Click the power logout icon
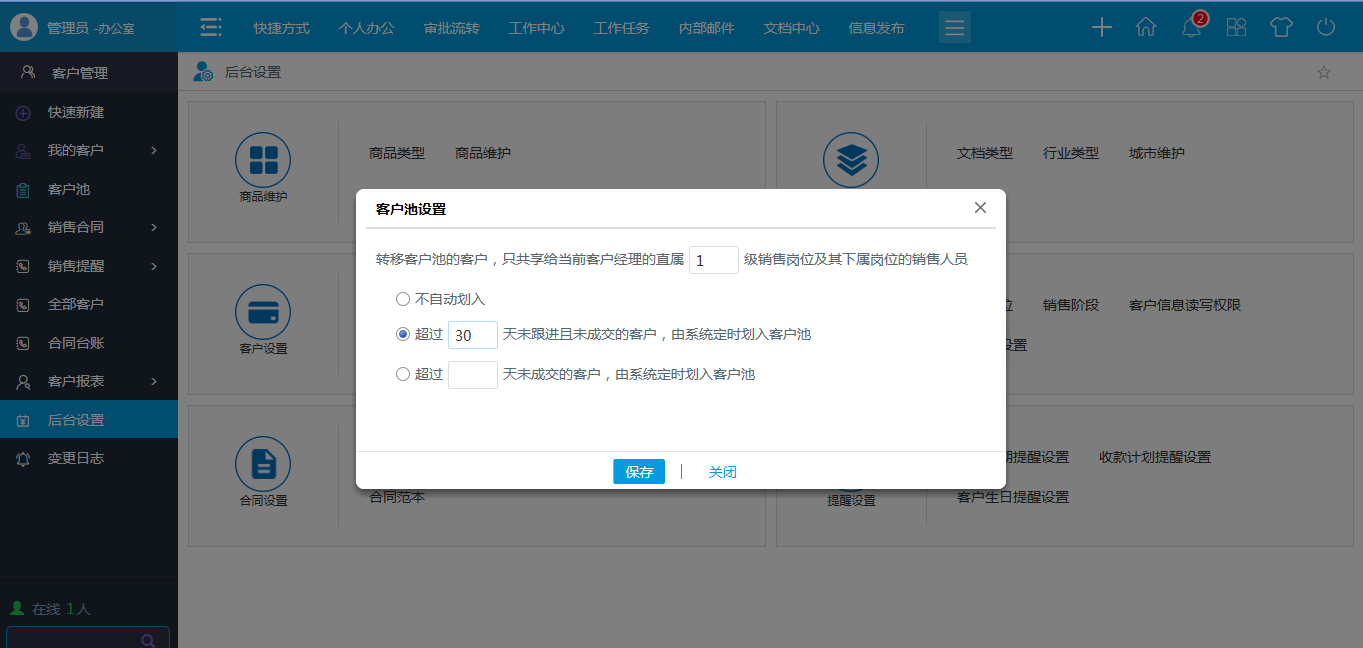Screen dimensions: 1363x648 [1326, 28]
